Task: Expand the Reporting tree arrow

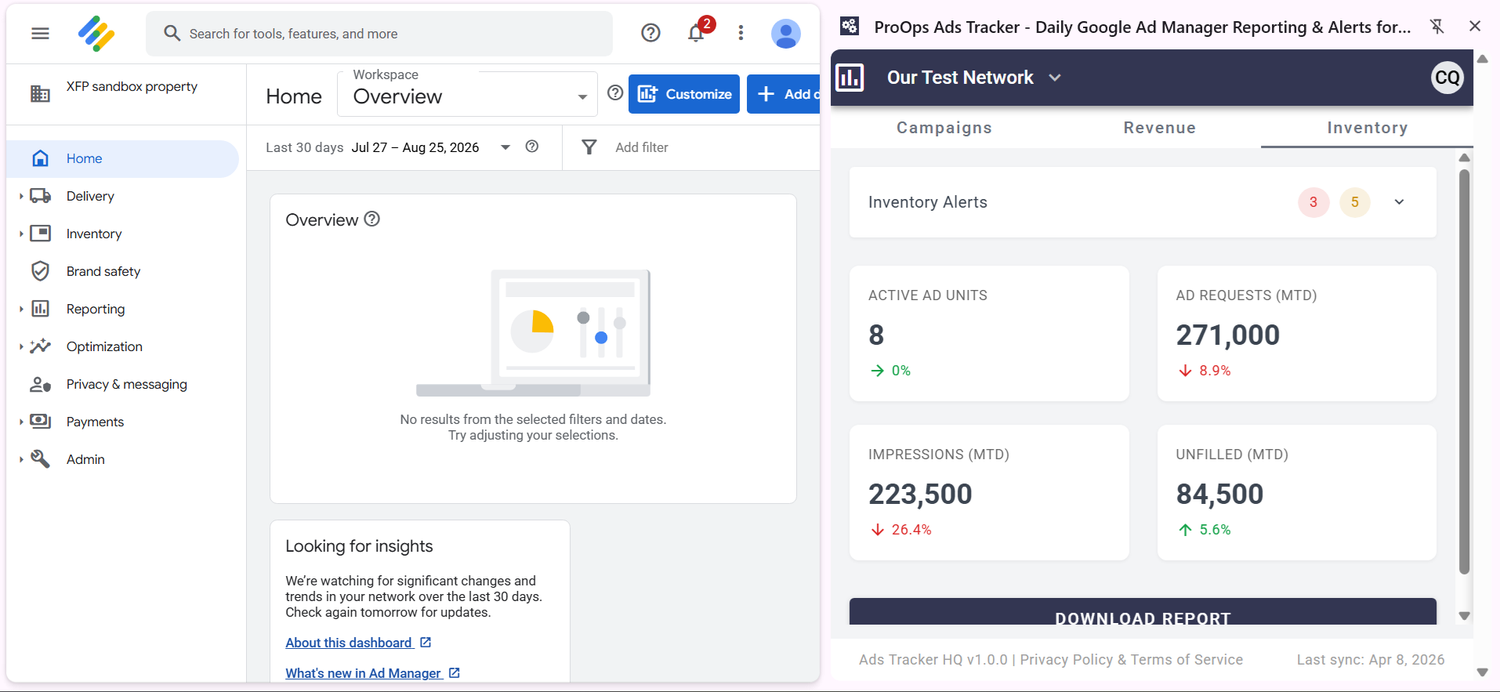Action: pos(21,309)
